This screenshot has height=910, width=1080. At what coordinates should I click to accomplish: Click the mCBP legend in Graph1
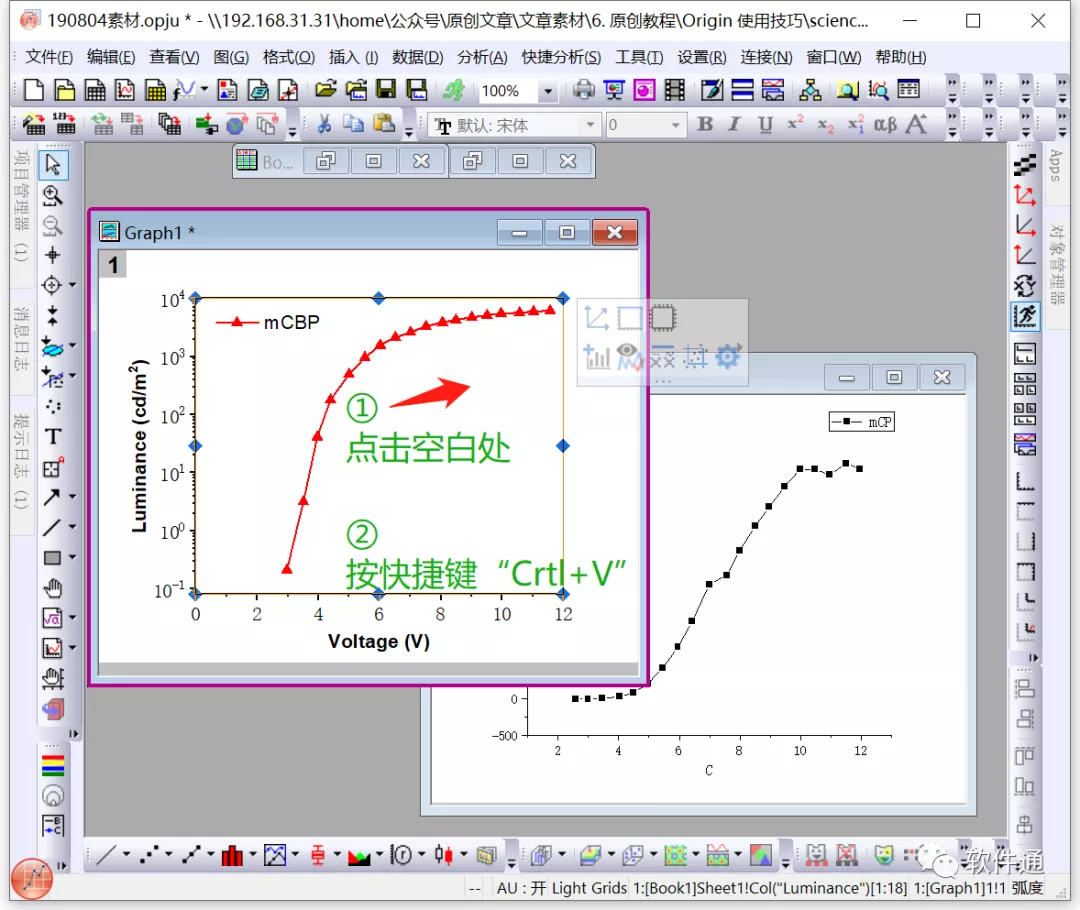(x=268, y=322)
